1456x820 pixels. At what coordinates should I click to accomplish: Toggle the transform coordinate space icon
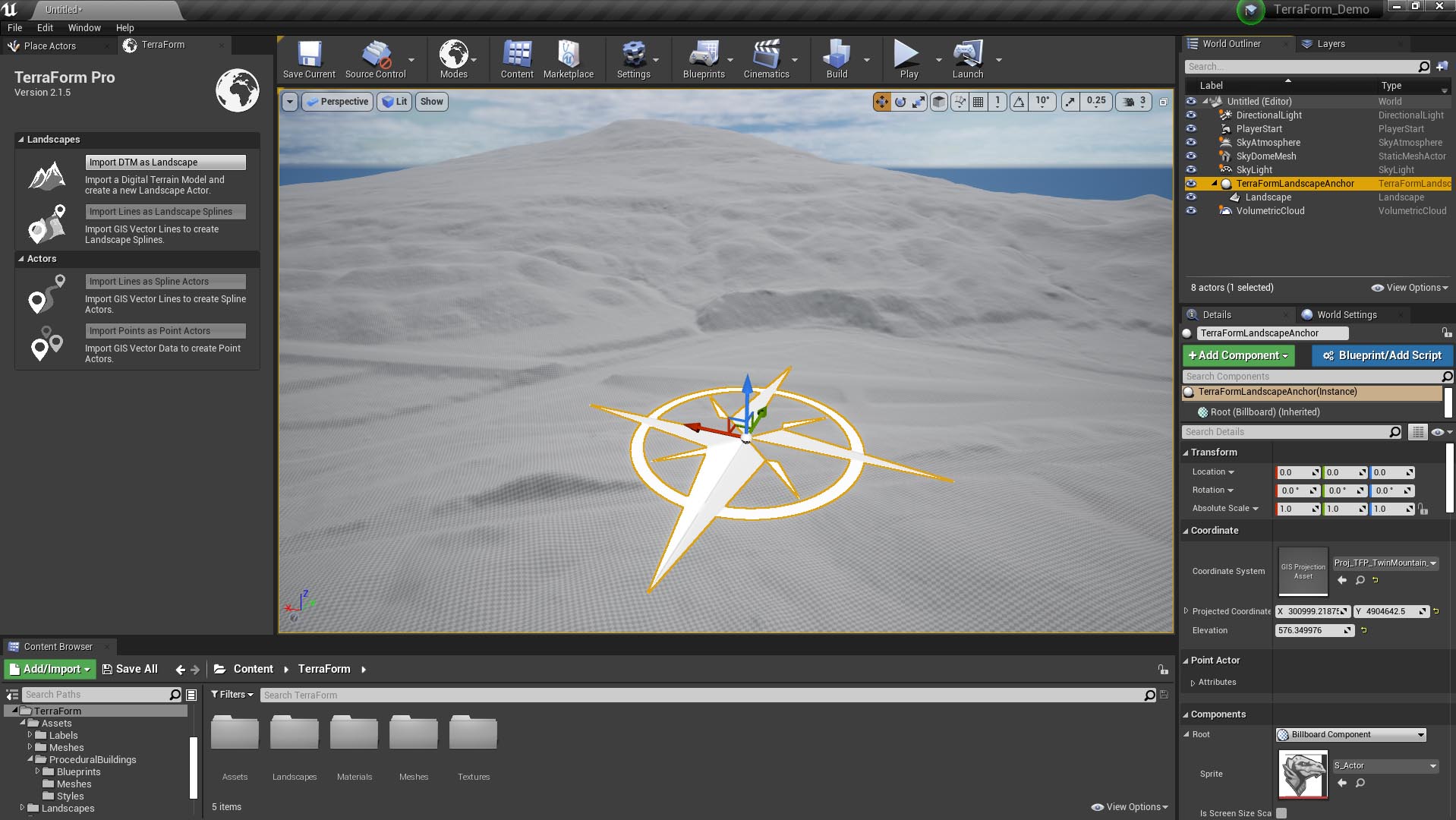click(x=939, y=102)
